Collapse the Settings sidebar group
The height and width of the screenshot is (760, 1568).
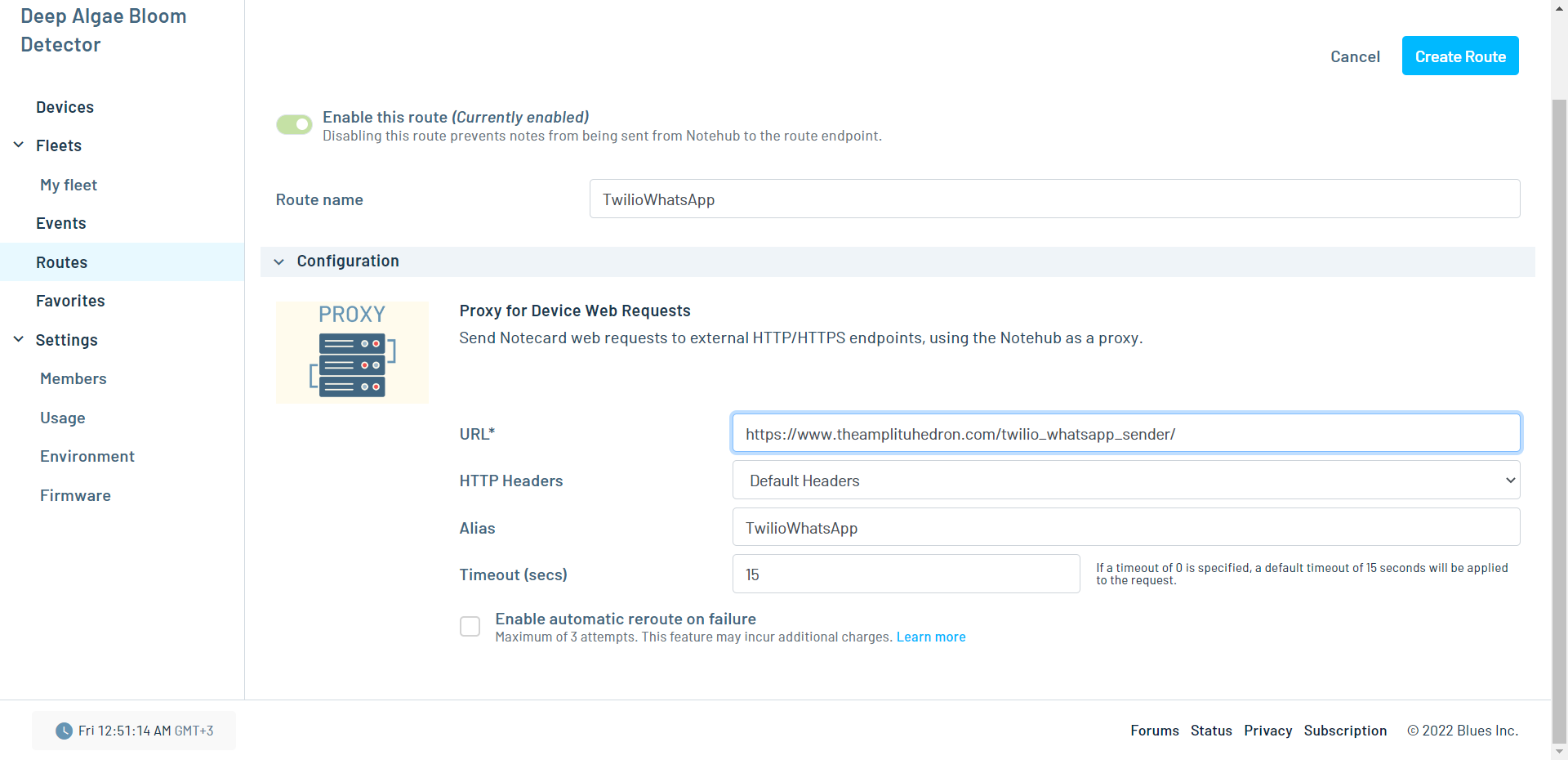(x=19, y=340)
